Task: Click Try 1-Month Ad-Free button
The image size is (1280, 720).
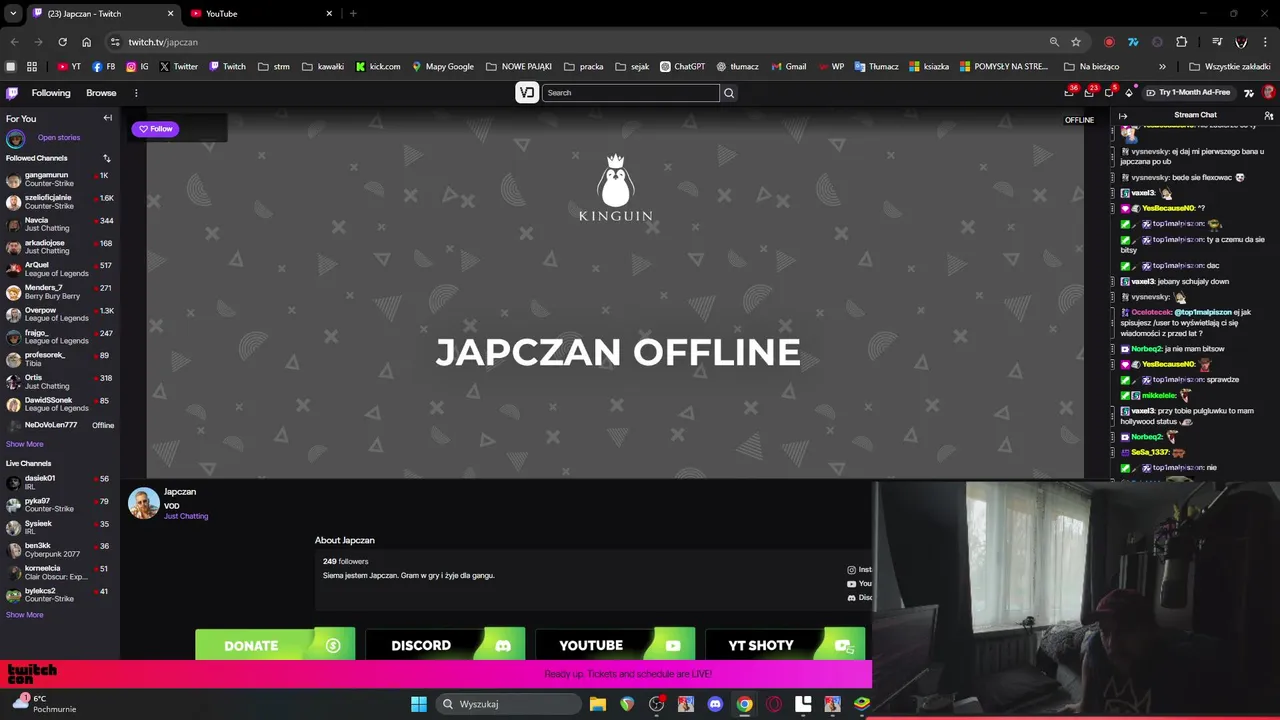Action: (1187, 93)
